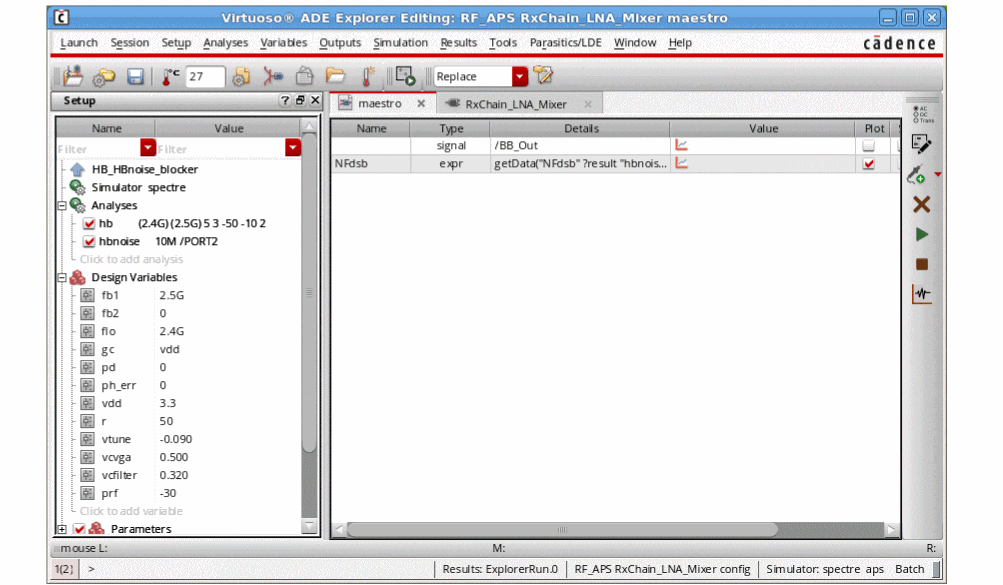
Task: Open the Outputs menu
Action: tap(340, 43)
